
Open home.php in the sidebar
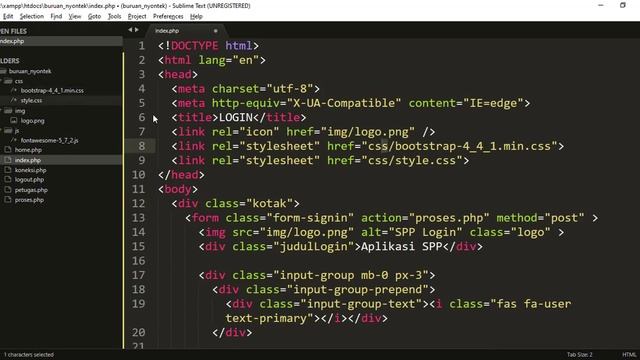(28, 150)
